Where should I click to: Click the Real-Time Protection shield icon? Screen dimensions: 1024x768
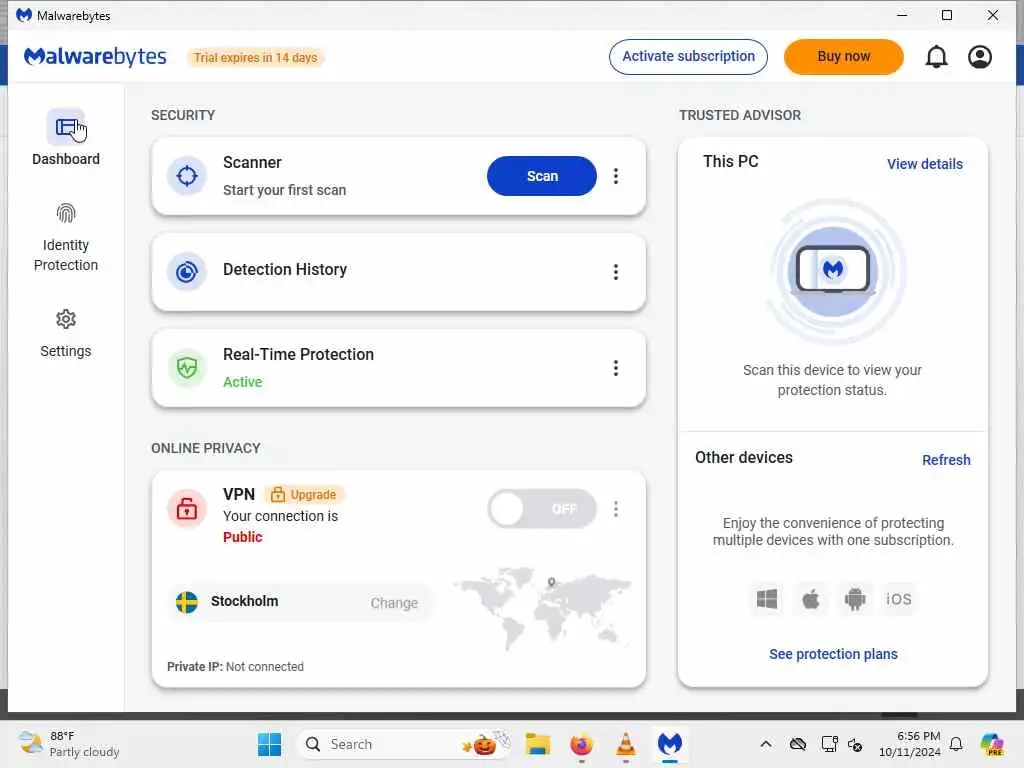click(187, 368)
